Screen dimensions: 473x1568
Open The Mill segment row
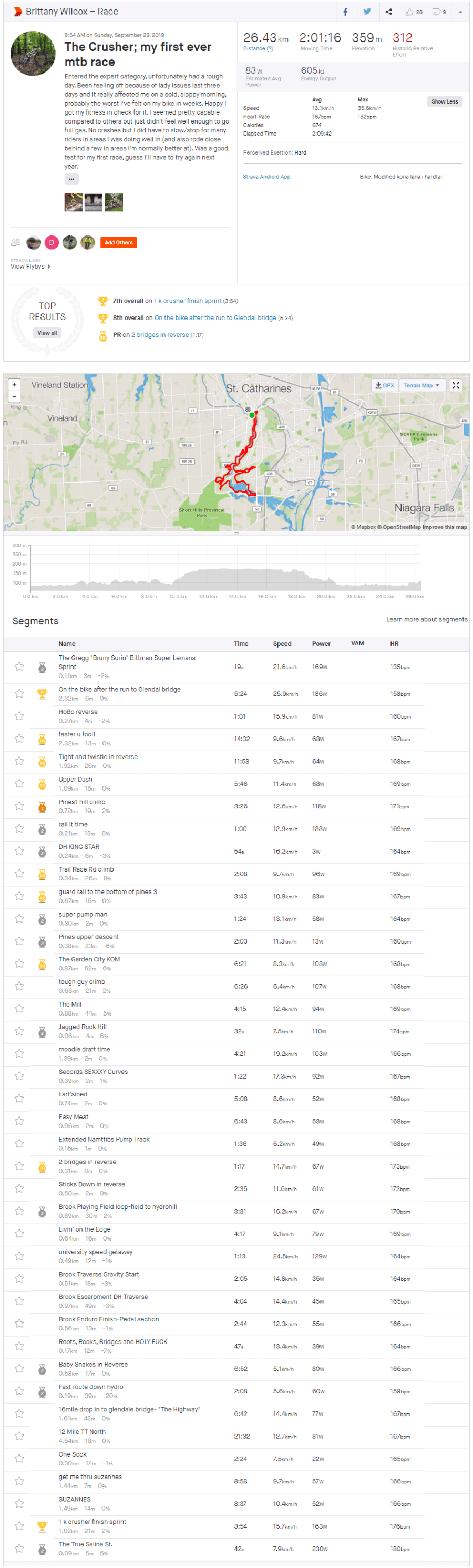236,1009
